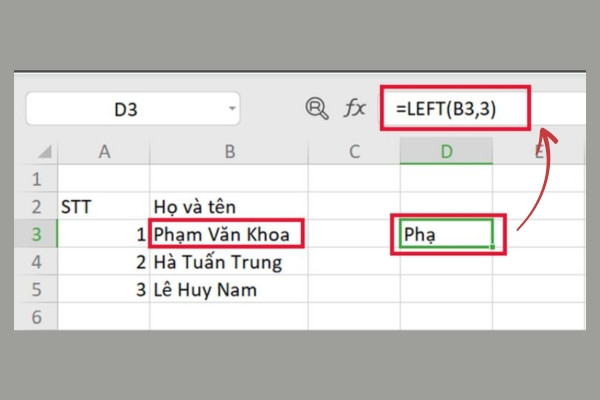The height and width of the screenshot is (400, 600).
Task: Select the Họ và tên cell
Action: pos(229,206)
